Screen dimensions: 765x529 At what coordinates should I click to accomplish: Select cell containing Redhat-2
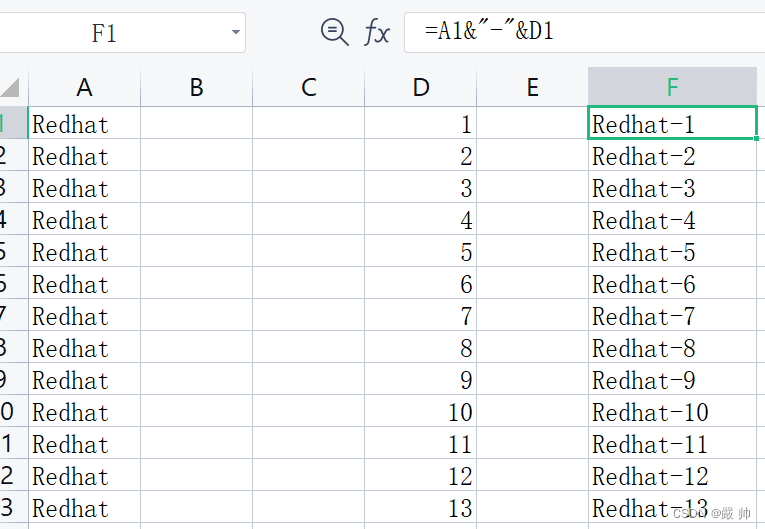coord(672,155)
